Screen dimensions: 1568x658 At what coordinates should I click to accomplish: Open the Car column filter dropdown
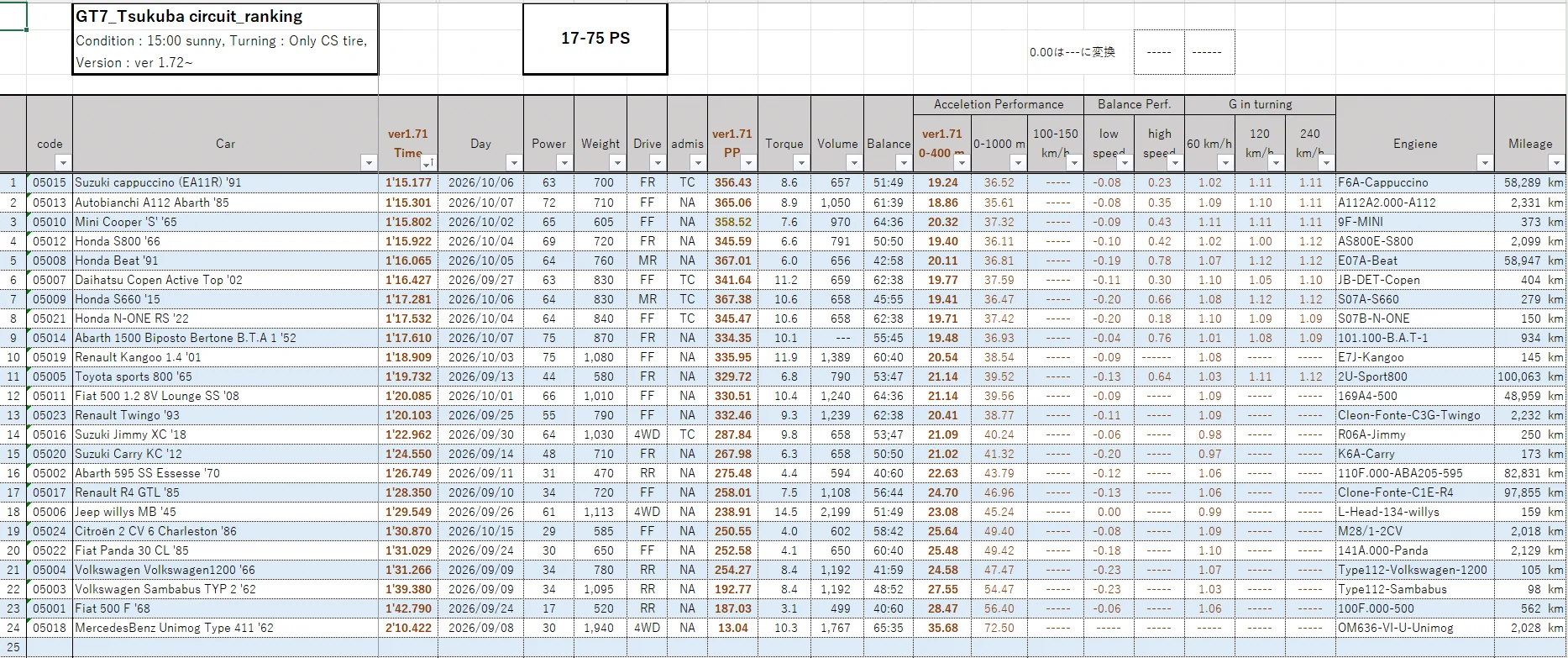[x=368, y=162]
